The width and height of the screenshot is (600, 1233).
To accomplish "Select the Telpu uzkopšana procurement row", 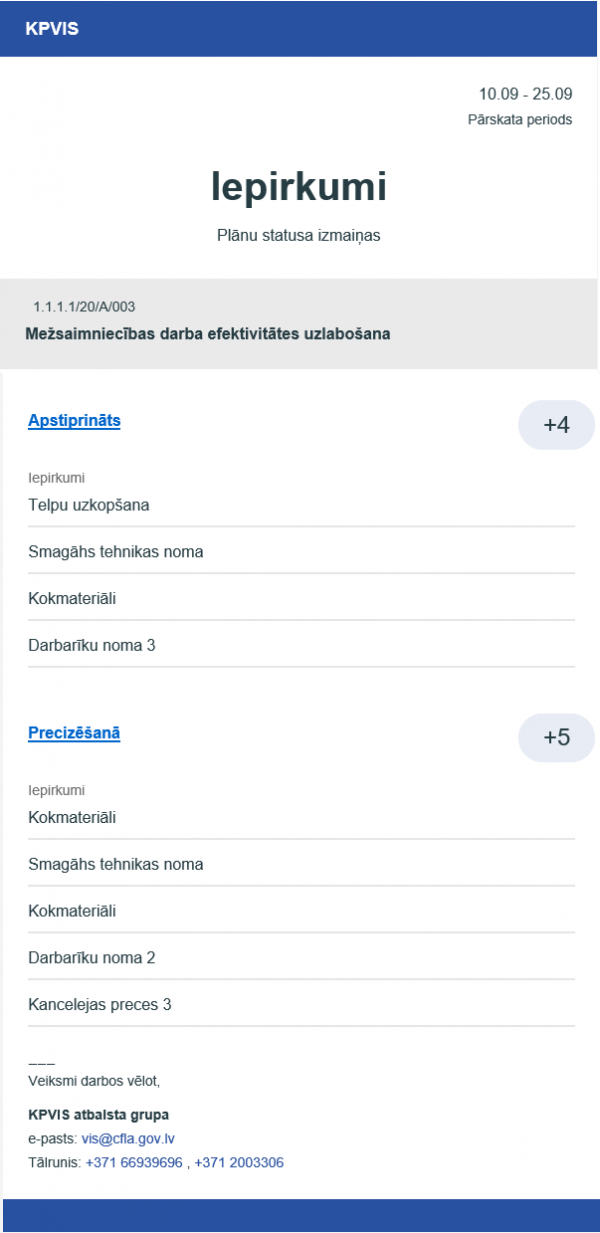I will tap(89, 505).
